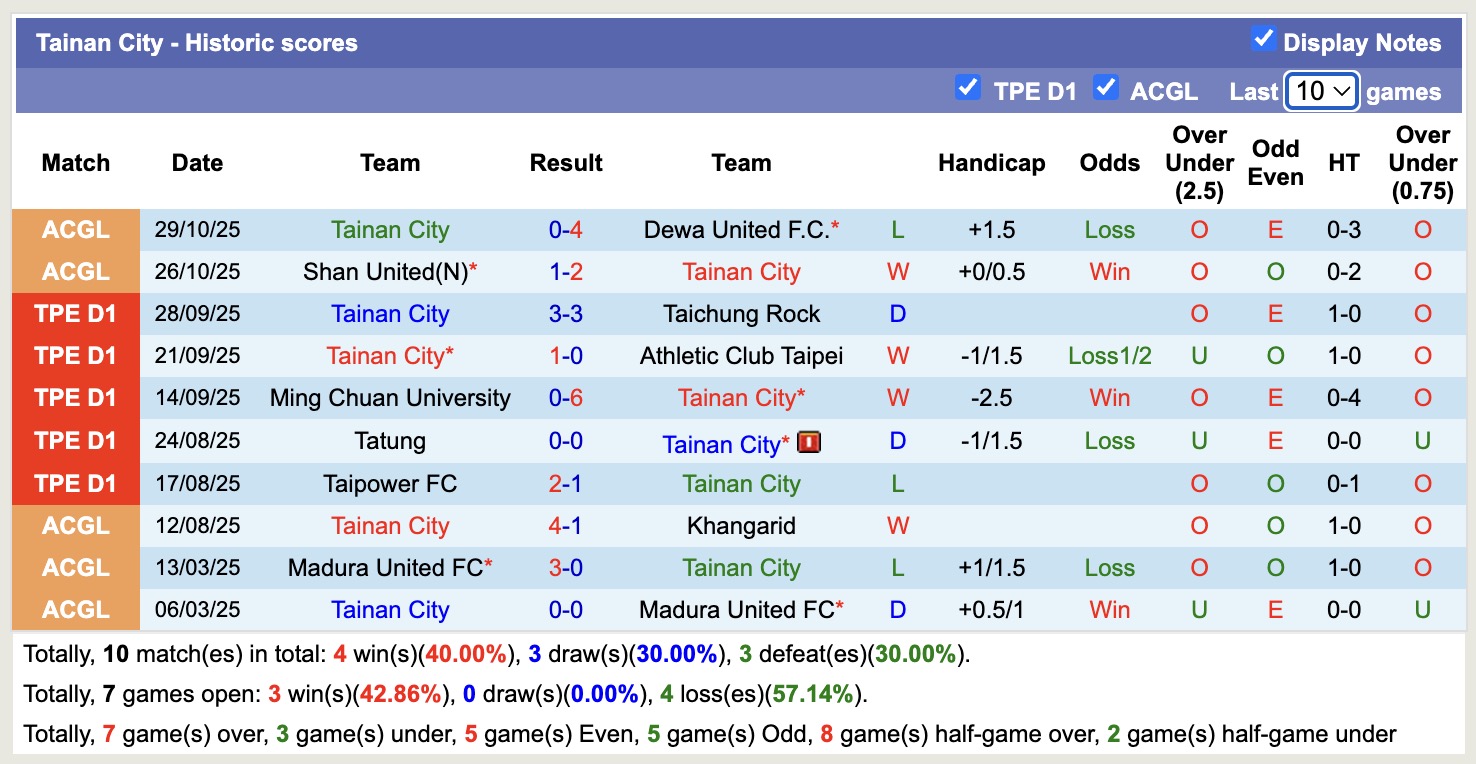This screenshot has width=1476, height=764.
Task: Click the 0-4 result score
Action: (x=566, y=230)
